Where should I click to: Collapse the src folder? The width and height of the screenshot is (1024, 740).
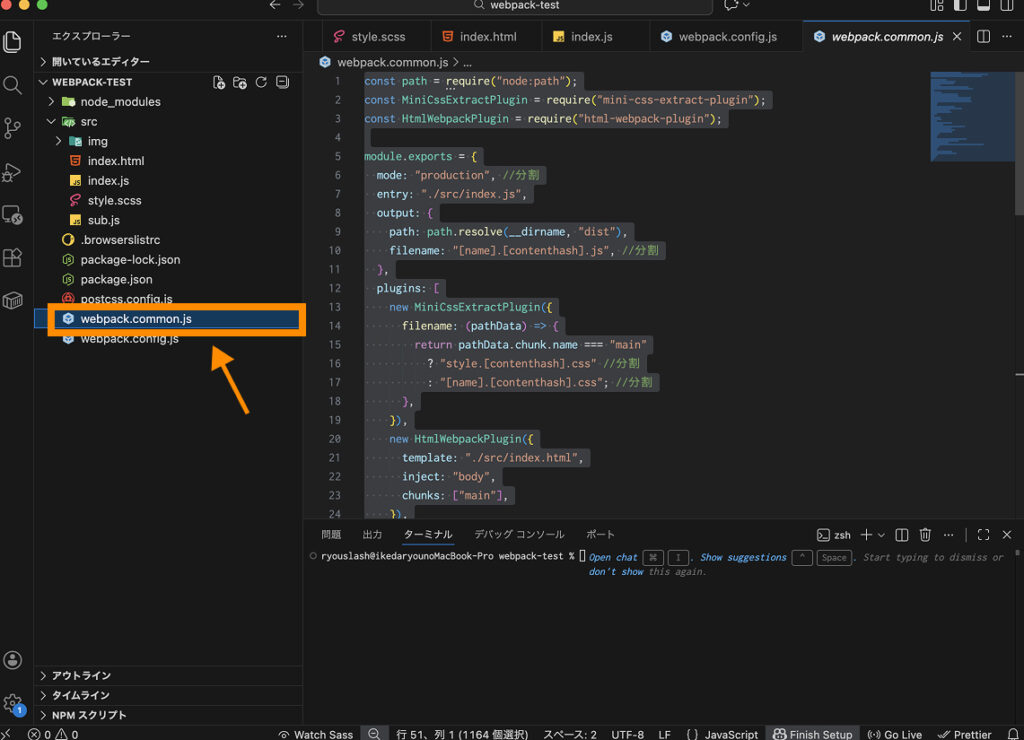tap(89, 122)
